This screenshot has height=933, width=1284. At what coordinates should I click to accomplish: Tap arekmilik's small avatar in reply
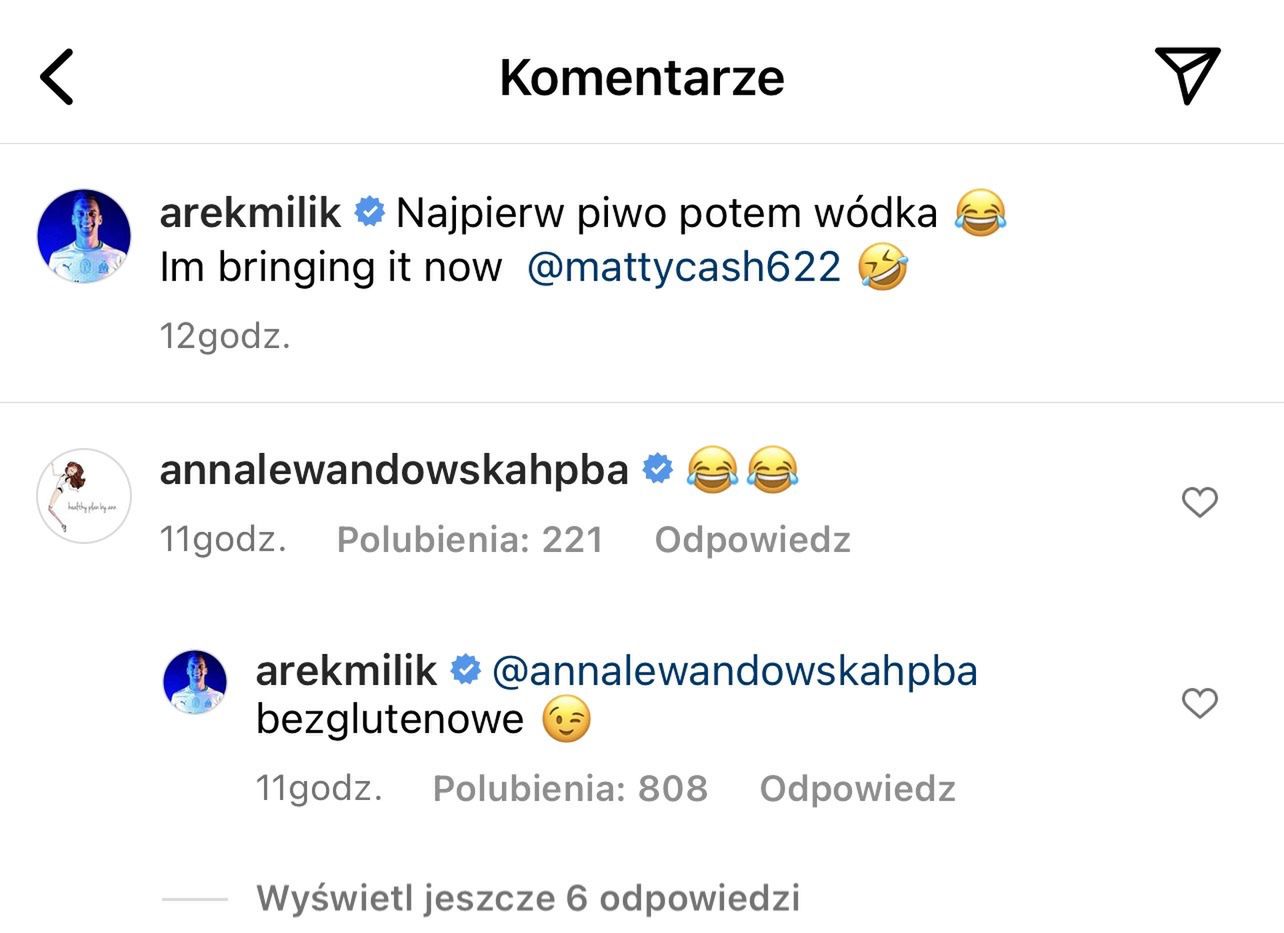click(195, 682)
